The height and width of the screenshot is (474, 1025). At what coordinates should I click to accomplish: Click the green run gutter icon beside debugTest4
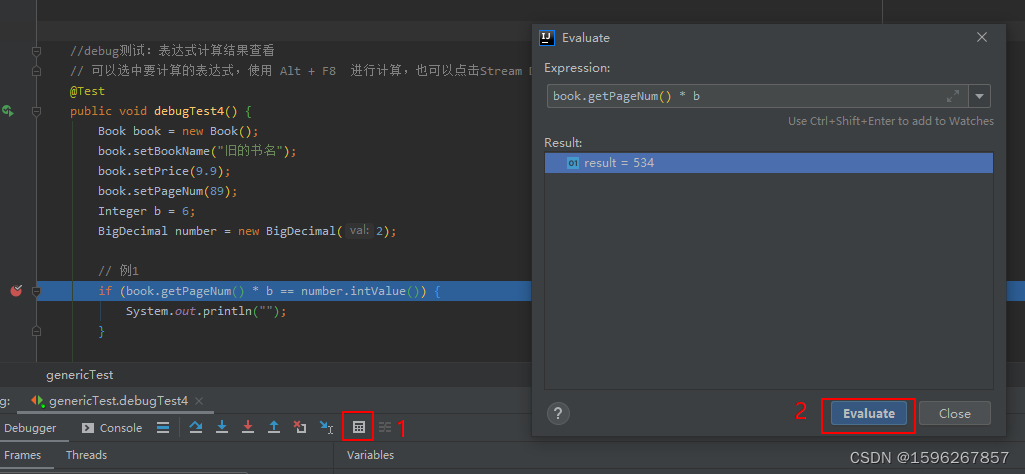click(8, 110)
